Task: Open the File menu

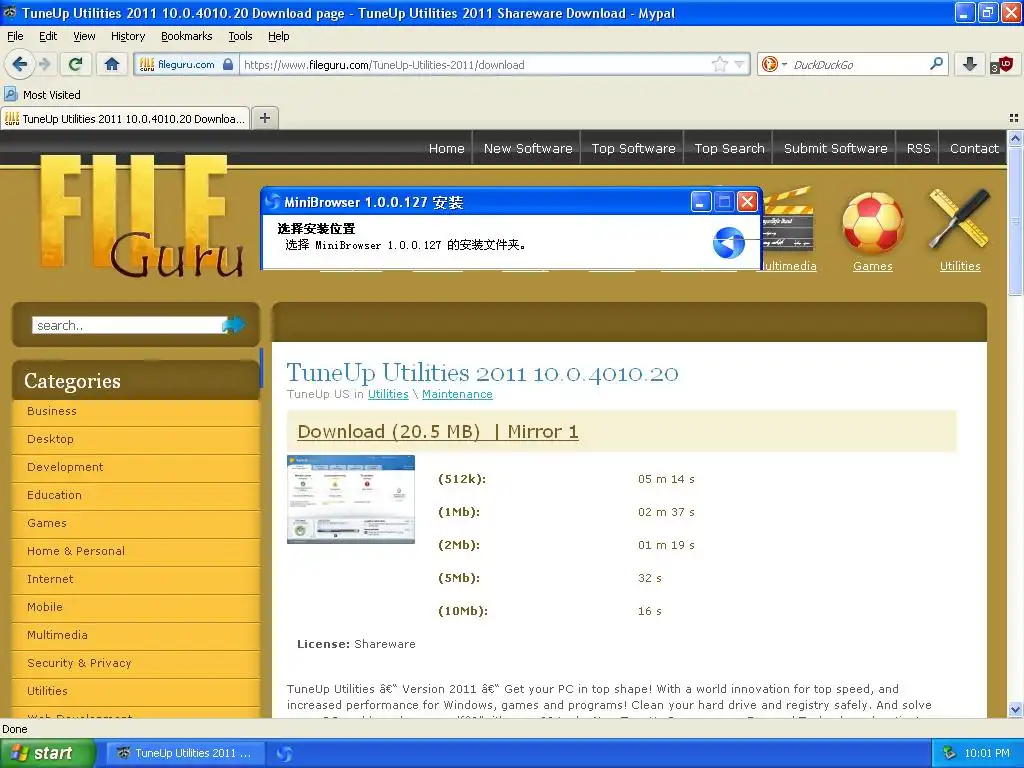Action: coord(15,36)
